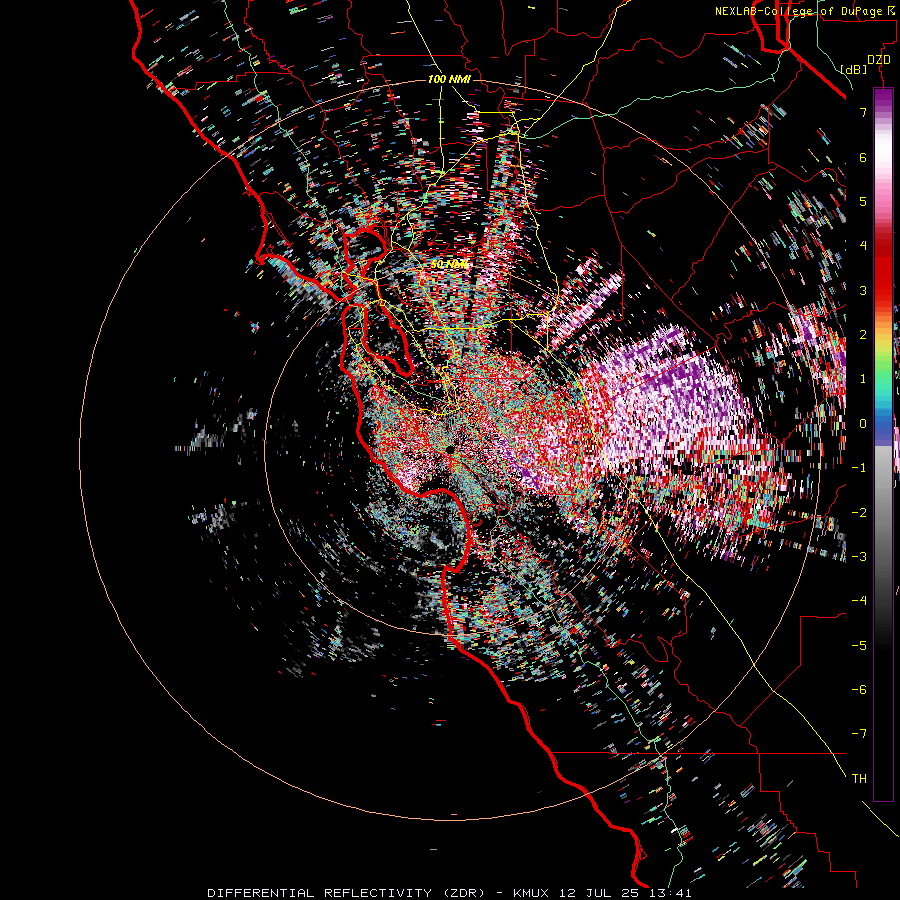
Task: Click the ZDR color scale bar
Action: point(883,444)
